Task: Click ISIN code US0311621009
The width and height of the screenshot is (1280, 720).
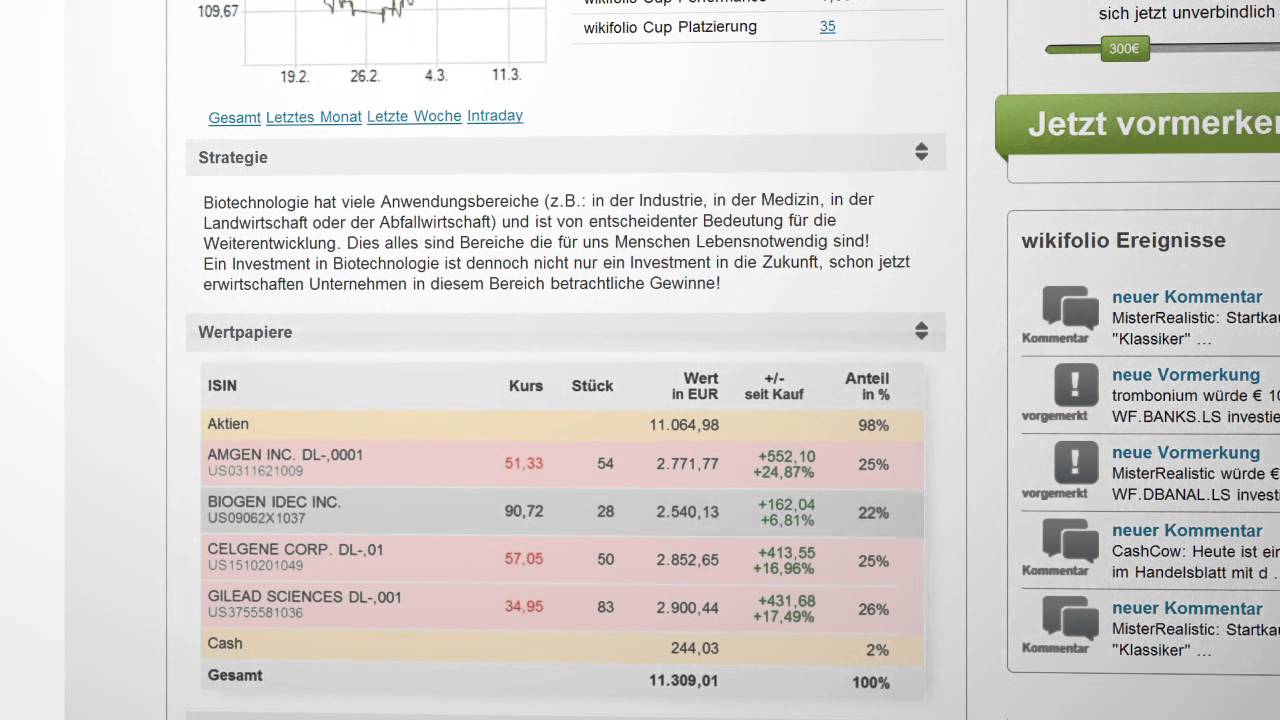Action: [x=255, y=471]
